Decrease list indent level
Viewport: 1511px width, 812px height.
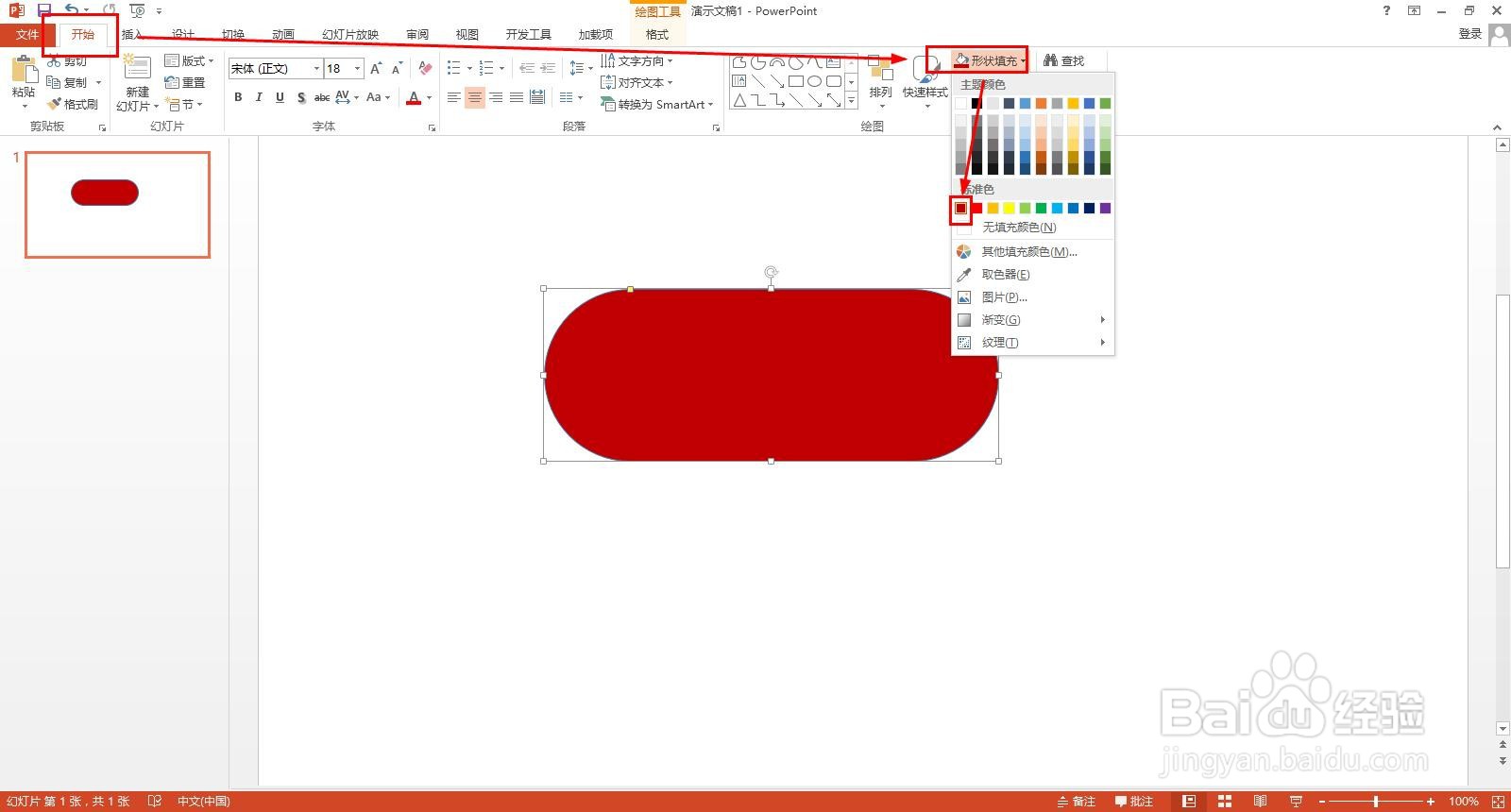coord(527,68)
